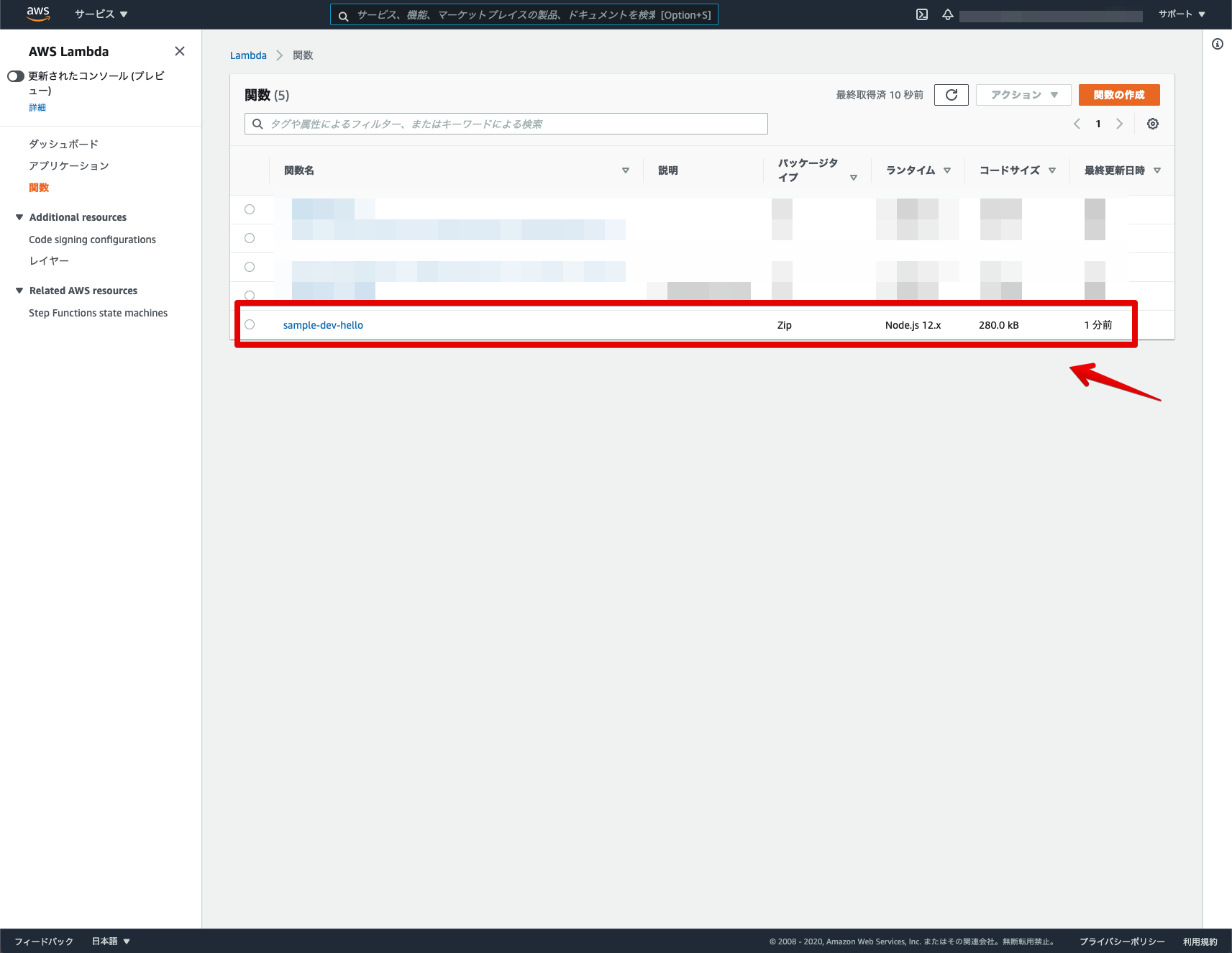
Task: Open the アクション actions dropdown
Action: [1023, 95]
